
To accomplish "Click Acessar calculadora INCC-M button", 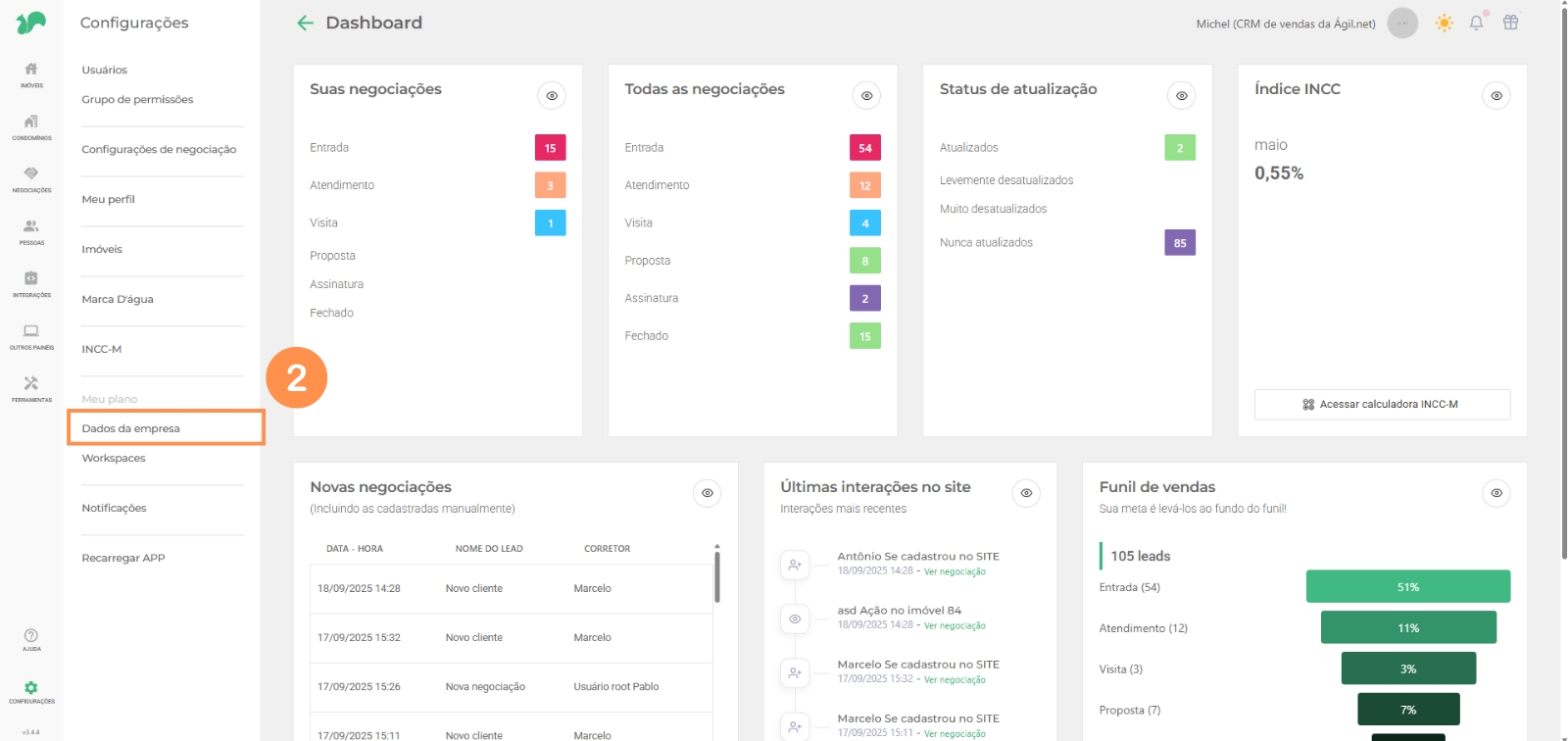I will click(x=1382, y=404).
